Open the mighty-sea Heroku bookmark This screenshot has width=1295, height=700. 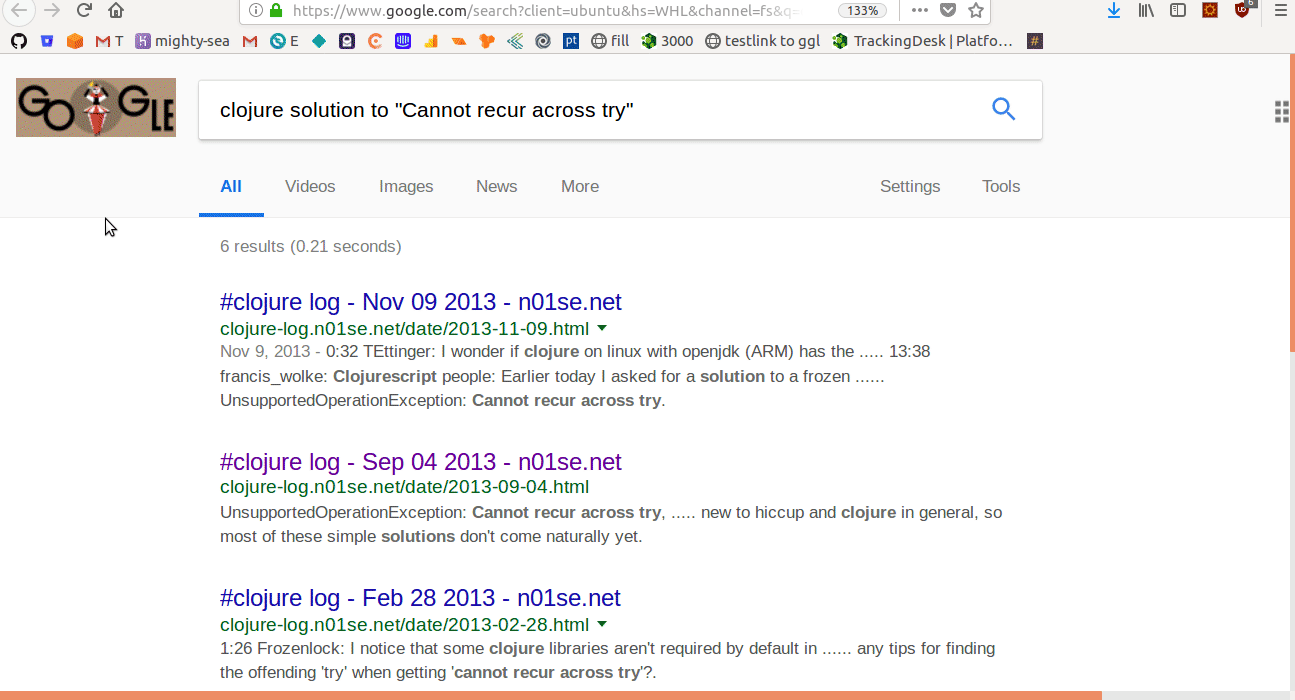pyautogui.click(x=182, y=41)
